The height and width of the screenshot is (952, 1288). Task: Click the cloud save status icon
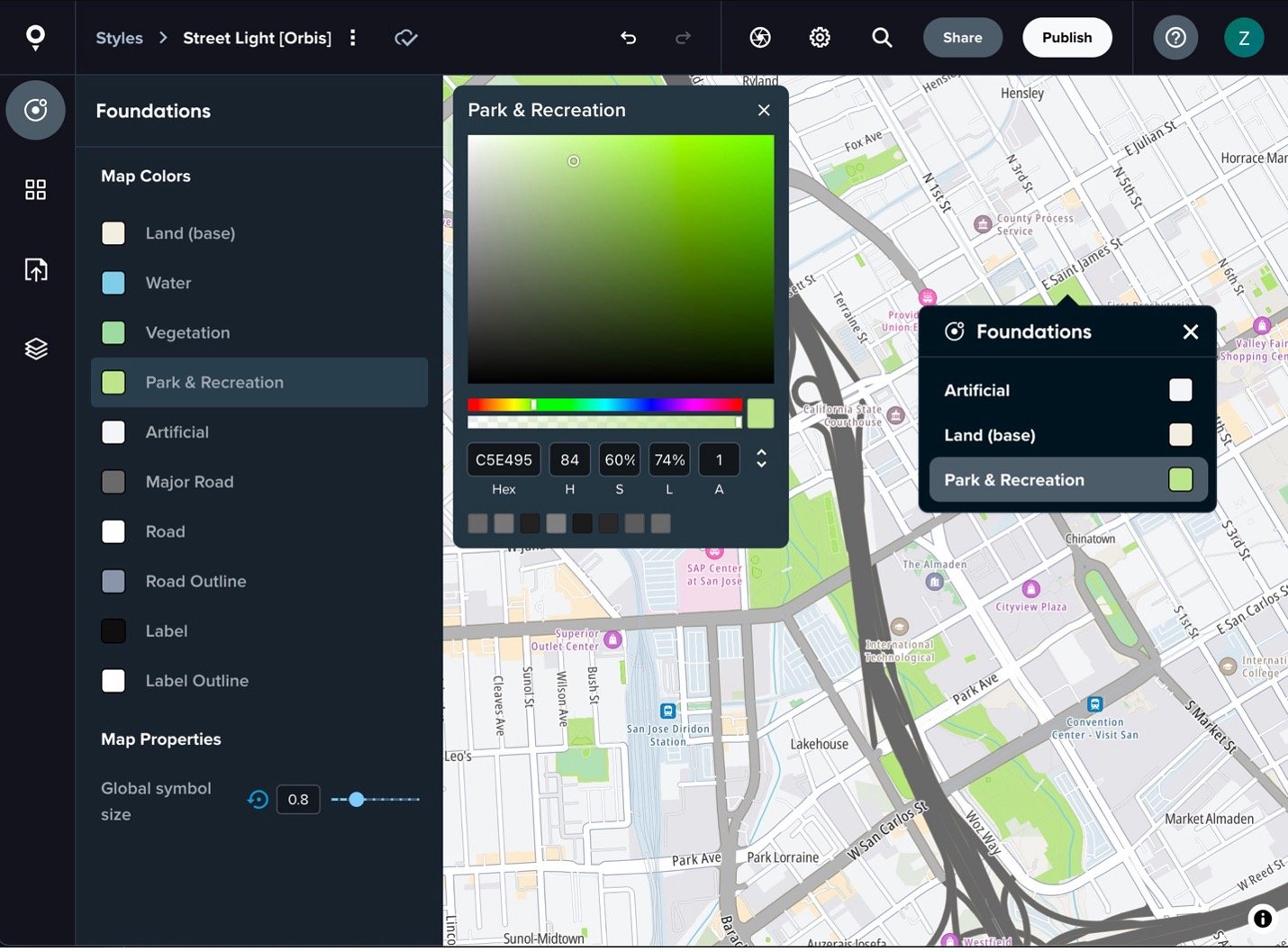406,38
